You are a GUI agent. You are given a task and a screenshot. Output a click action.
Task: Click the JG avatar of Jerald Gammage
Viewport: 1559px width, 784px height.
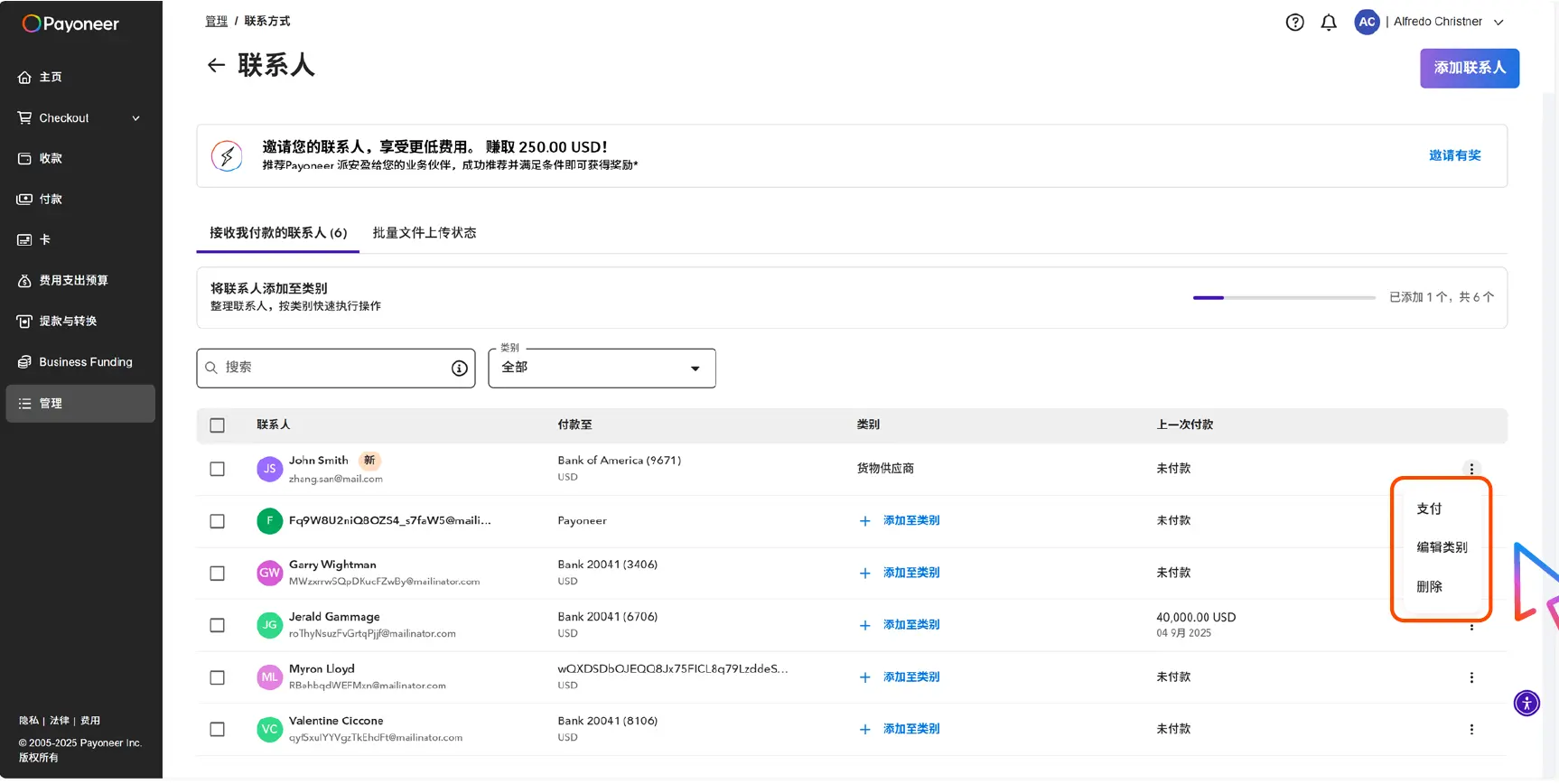[x=269, y=625]
